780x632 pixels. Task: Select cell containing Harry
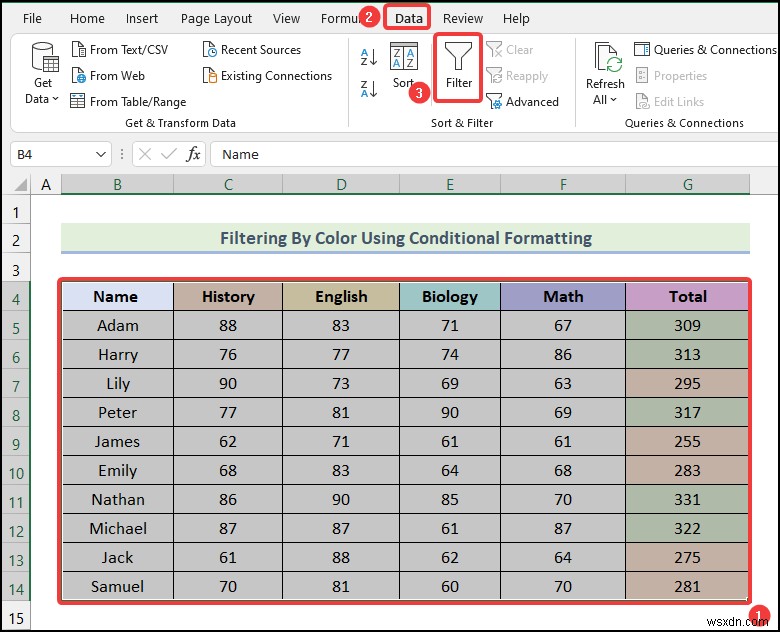117,355
